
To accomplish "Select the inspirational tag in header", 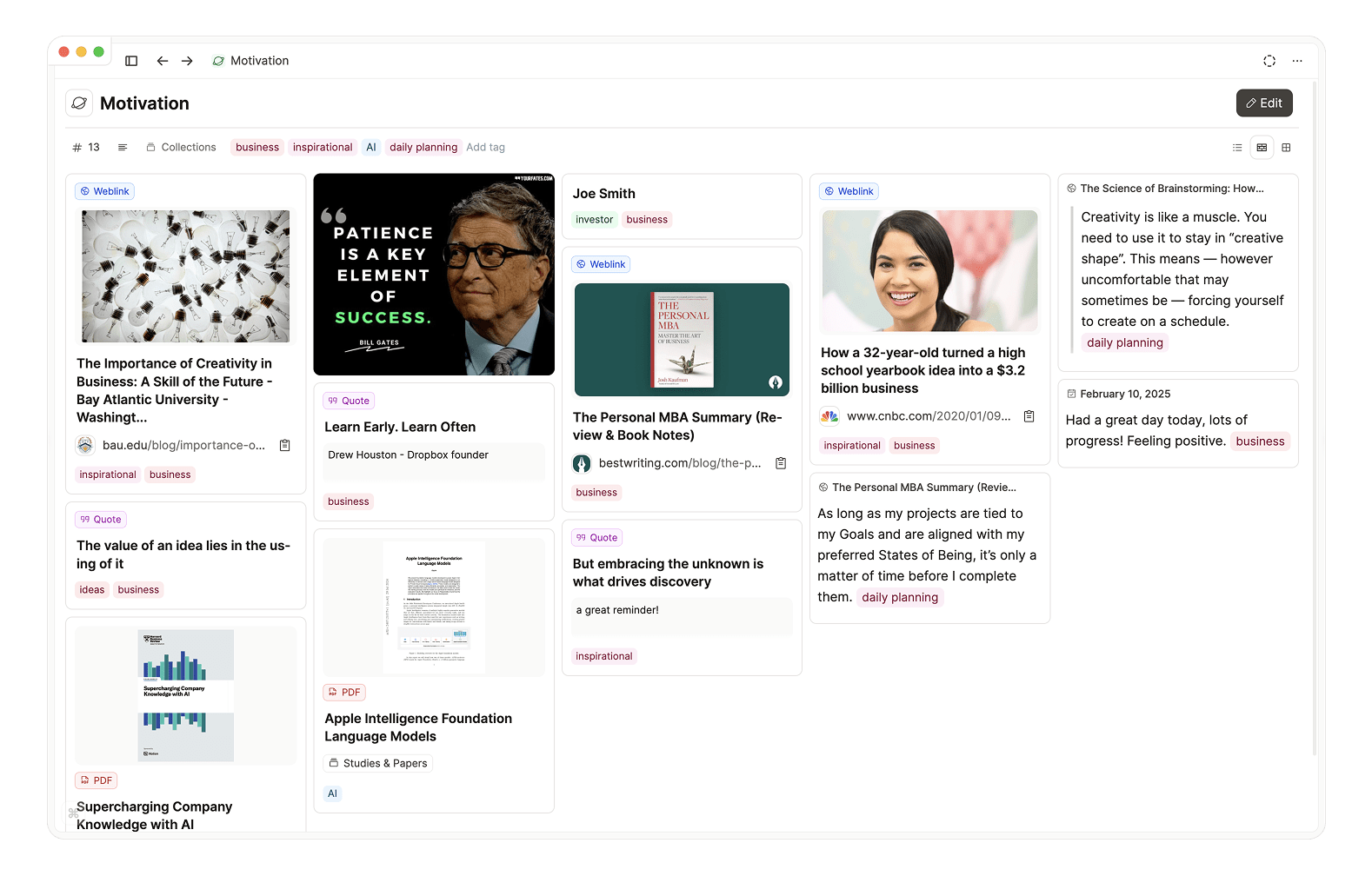I will coord(323,148).
